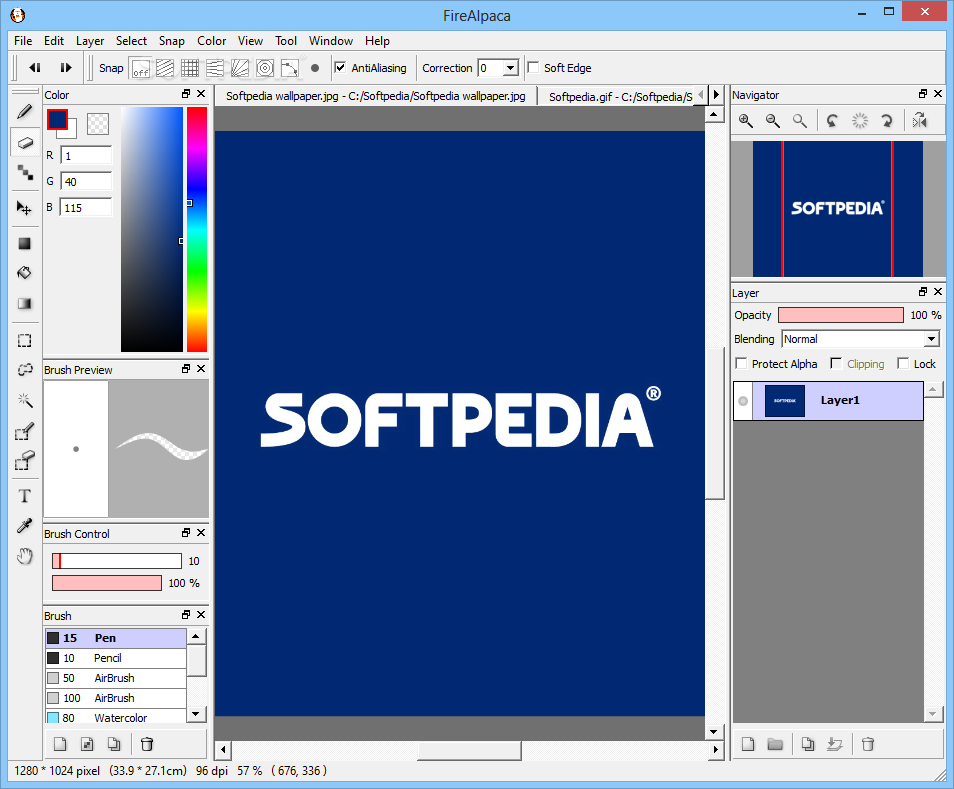Open the Select menu
Image resolution: width=954 pixels, height=789 pixels.
pyautogui.click(x=131, y=41)
